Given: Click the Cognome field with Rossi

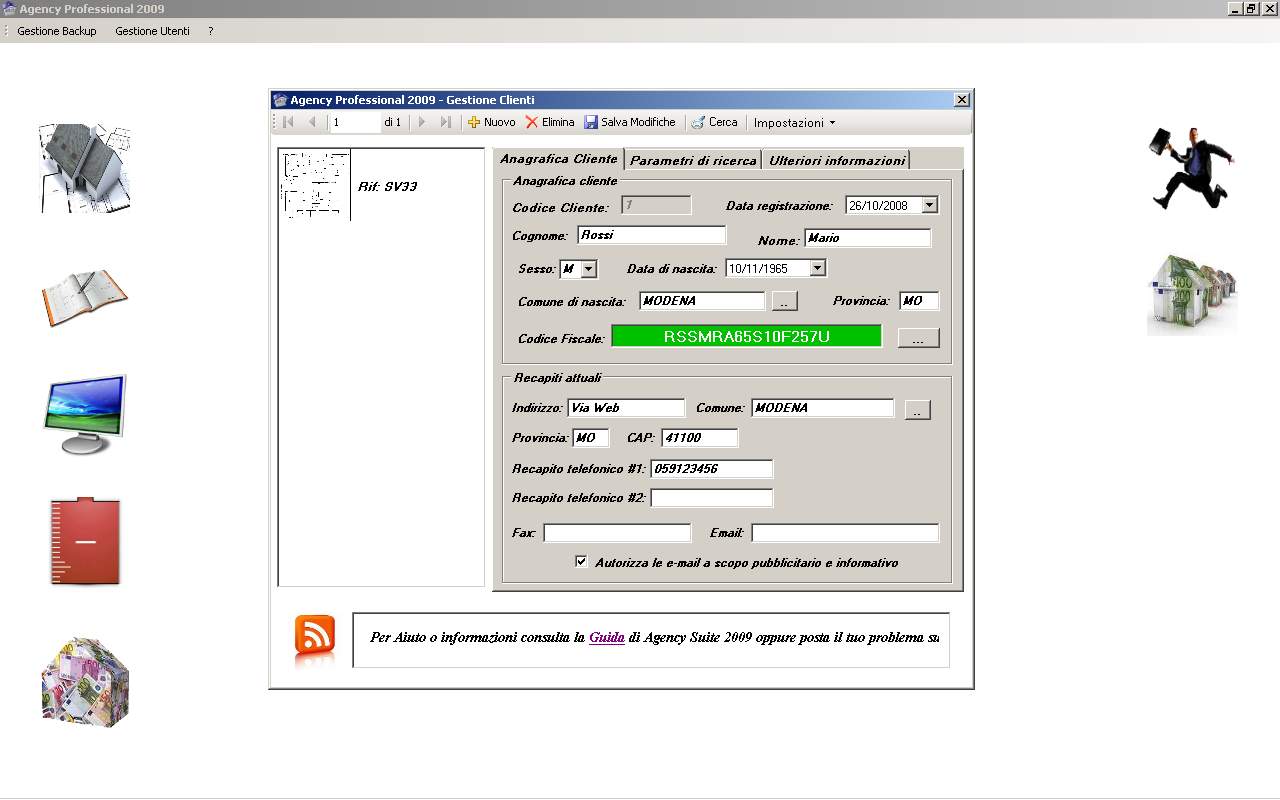Looking at the screenshot, I should point(652,235).
